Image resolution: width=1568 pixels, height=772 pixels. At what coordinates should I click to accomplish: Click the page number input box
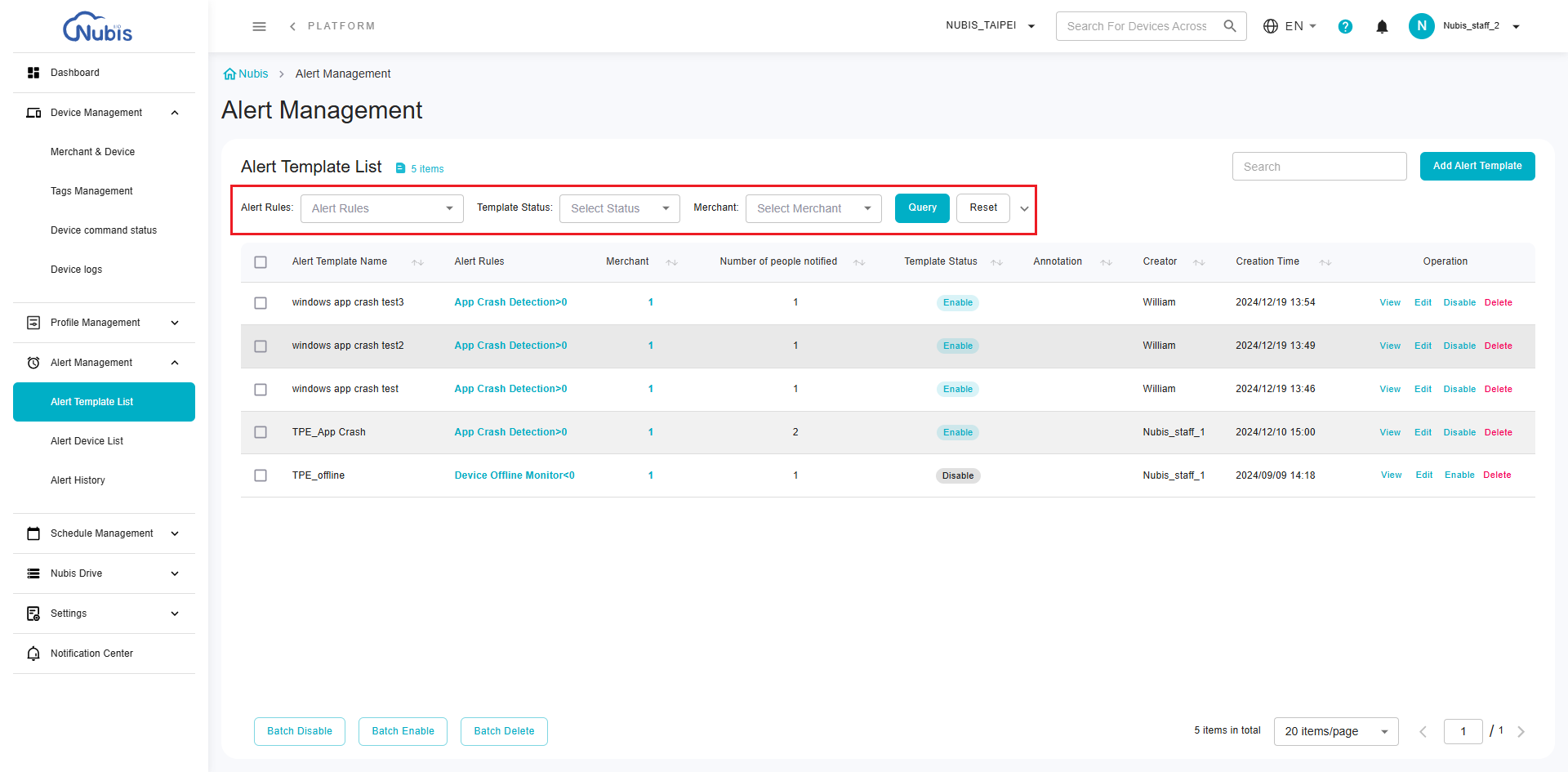coord(1463,731)
